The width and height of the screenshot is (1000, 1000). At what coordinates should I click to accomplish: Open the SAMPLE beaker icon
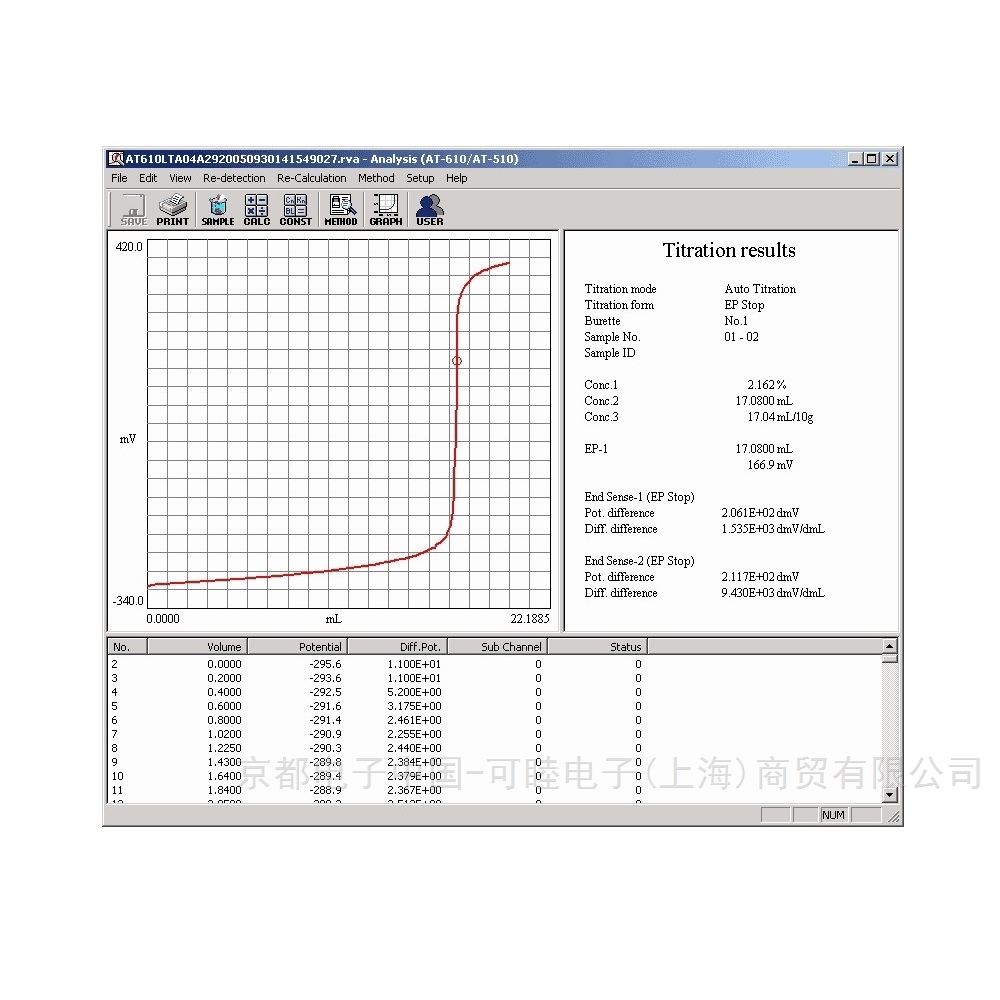click(218, 210)
